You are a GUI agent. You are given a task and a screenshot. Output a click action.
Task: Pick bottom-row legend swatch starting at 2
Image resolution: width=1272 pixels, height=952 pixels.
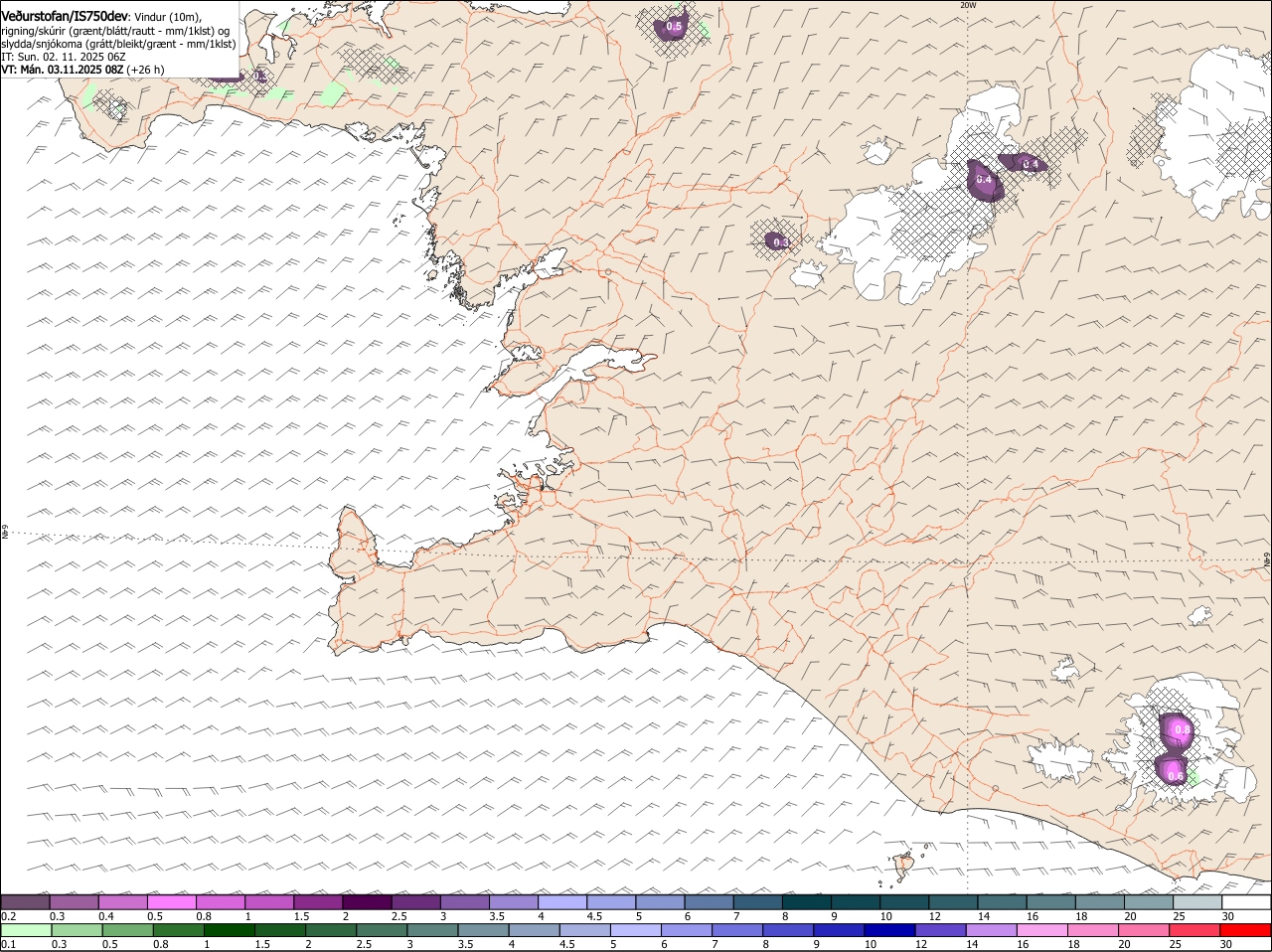(331, 930)
